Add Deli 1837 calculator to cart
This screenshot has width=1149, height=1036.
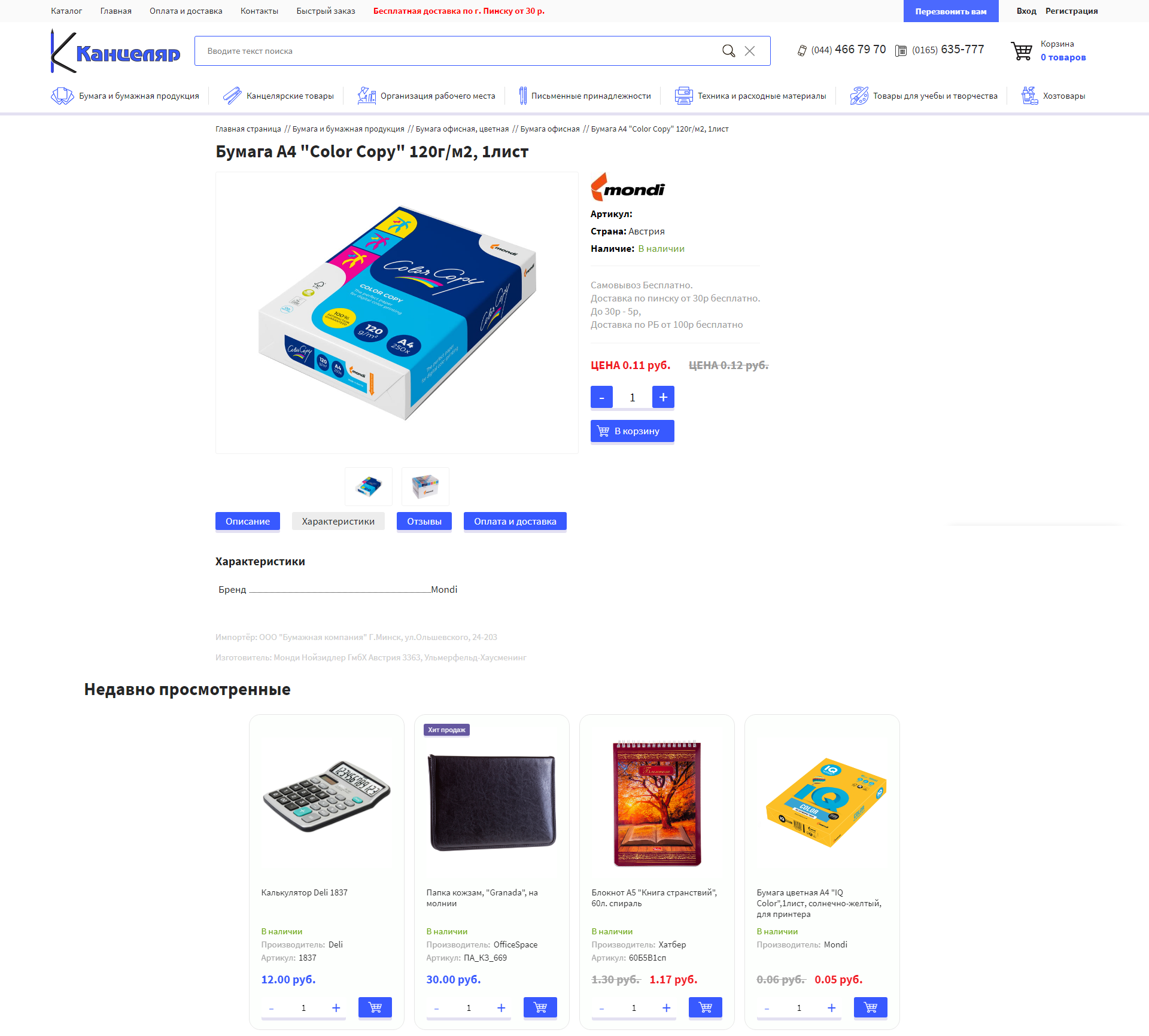[x=375, y=1007]
